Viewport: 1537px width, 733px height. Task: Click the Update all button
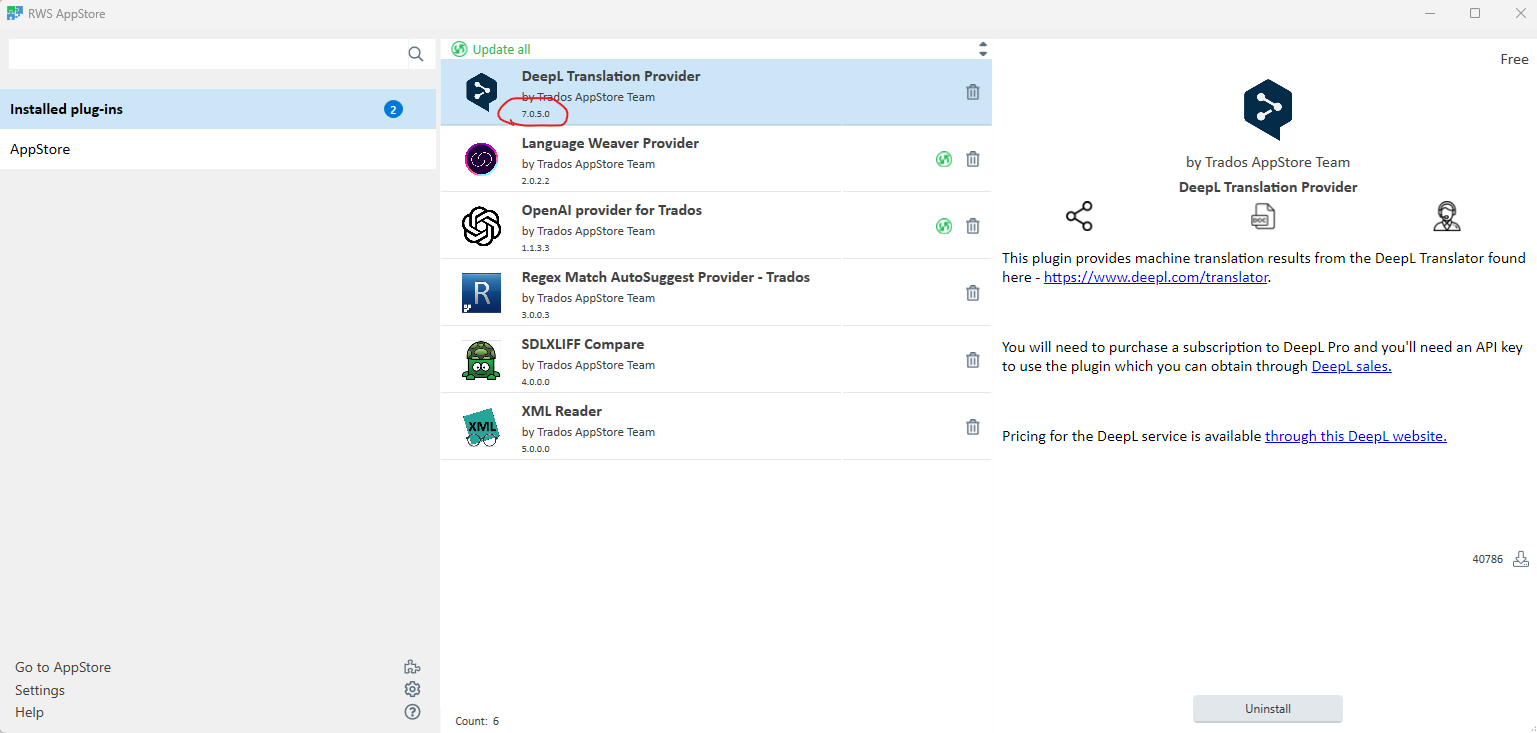491,49
